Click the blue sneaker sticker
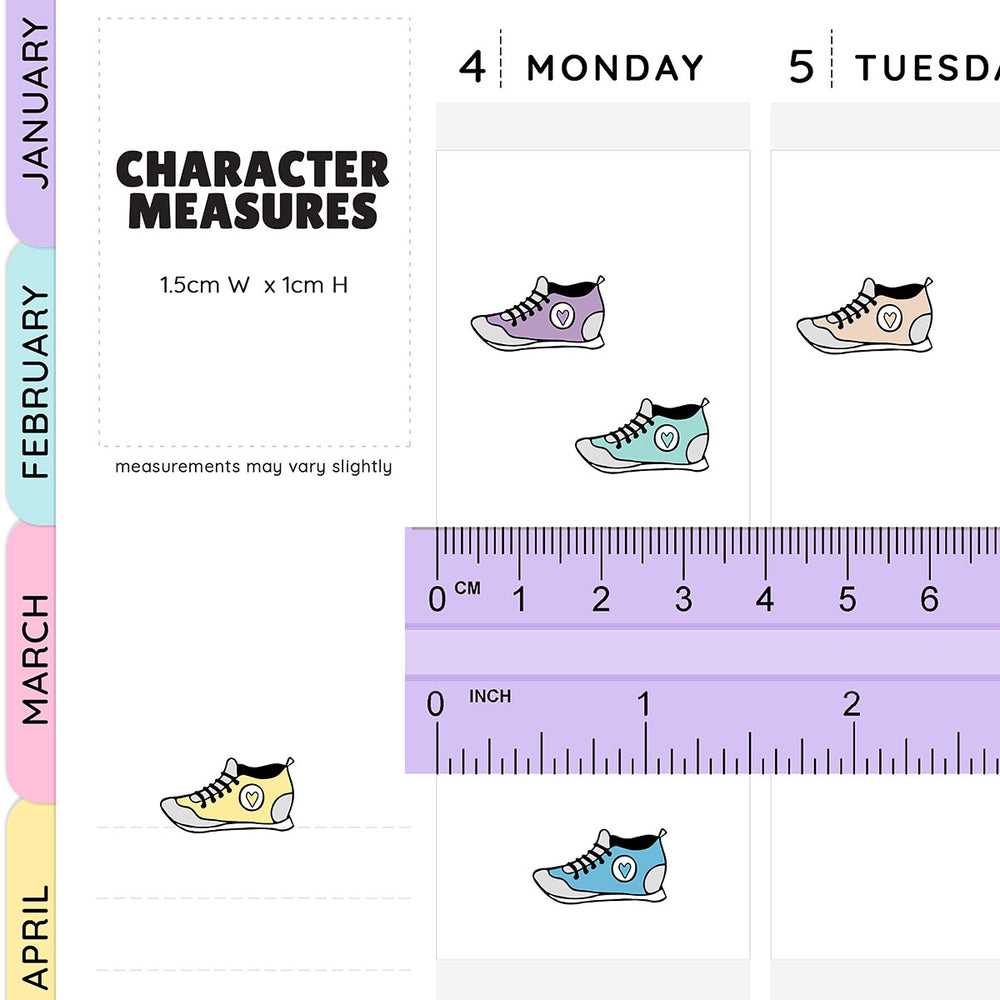The height and width of the screenshot is (1000, 1000). click(x=601, y=866)
